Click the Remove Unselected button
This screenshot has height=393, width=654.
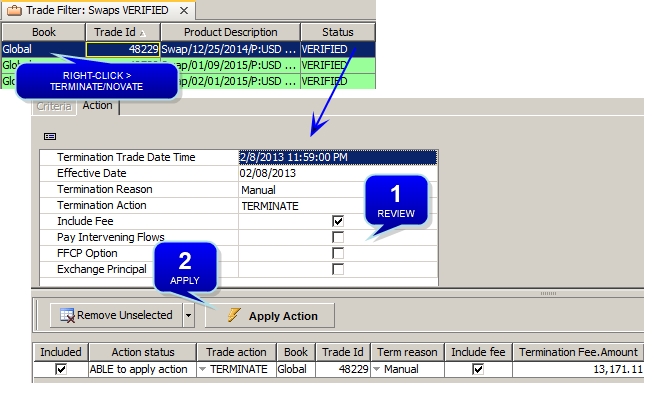[116, 315]
